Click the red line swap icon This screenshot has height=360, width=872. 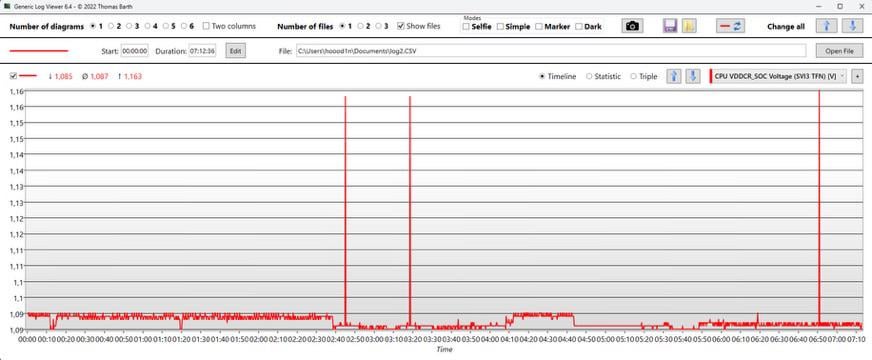click(730, 26)
